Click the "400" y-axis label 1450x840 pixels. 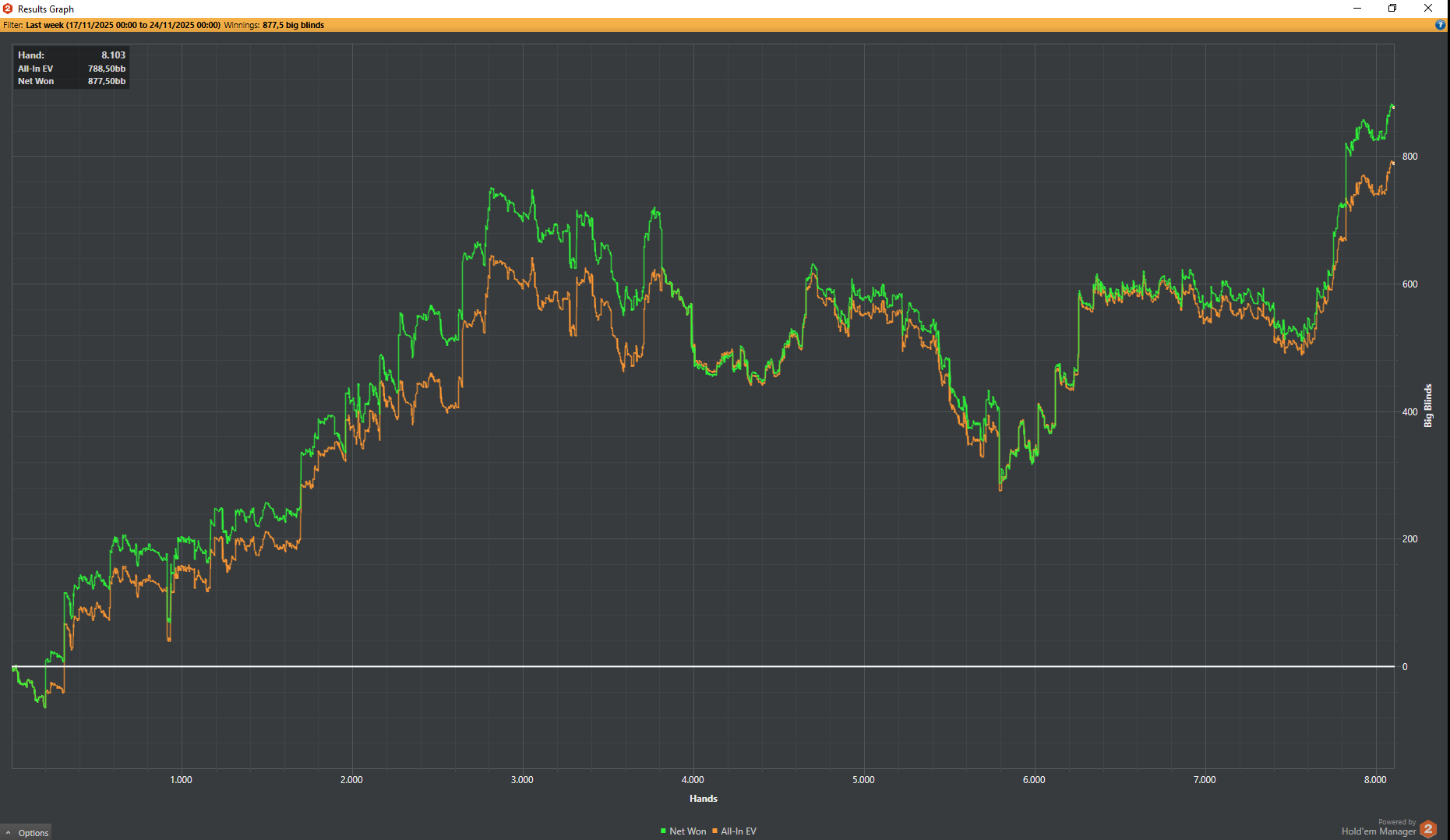pyautogui.click(x=1409, y=412)
